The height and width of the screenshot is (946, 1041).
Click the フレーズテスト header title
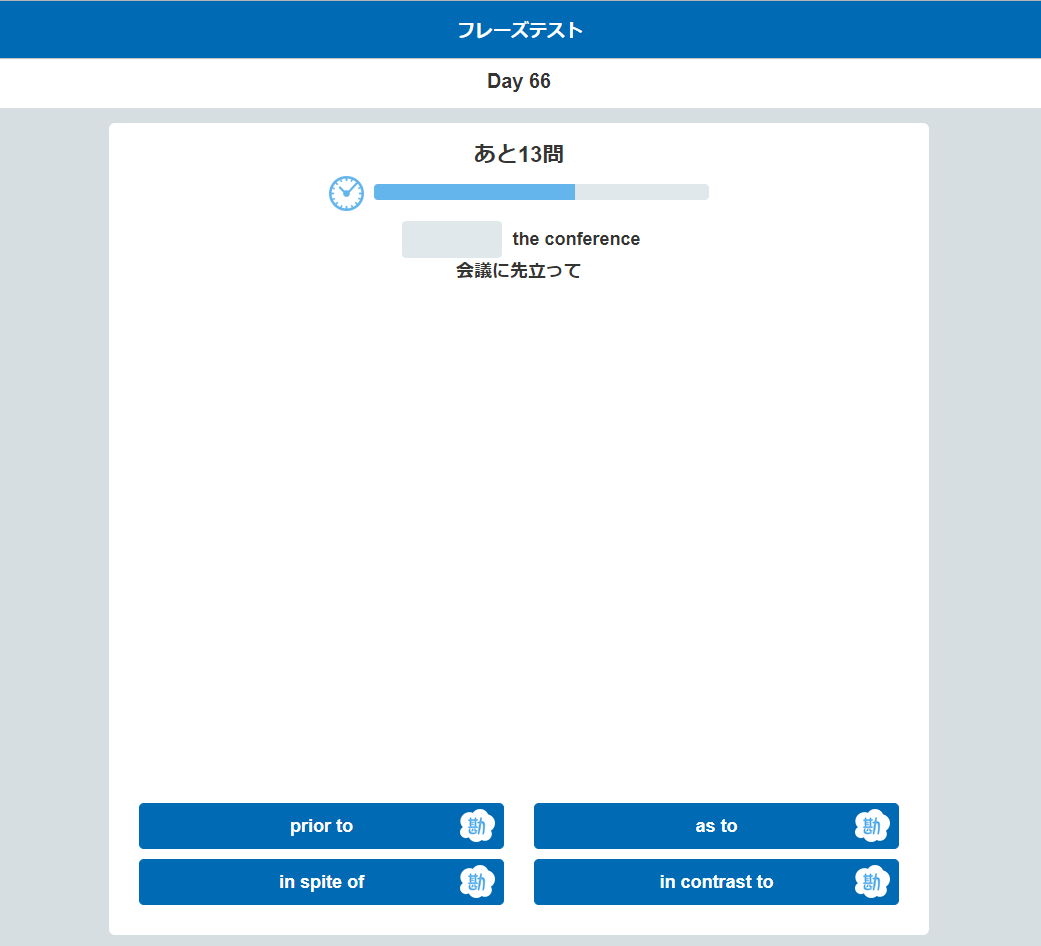pos(519,30)
